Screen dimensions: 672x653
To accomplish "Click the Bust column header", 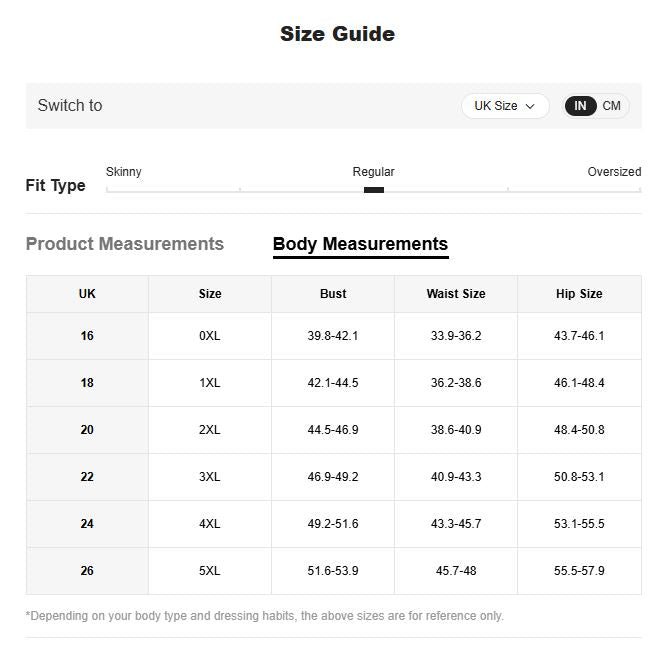I will 333,294.
